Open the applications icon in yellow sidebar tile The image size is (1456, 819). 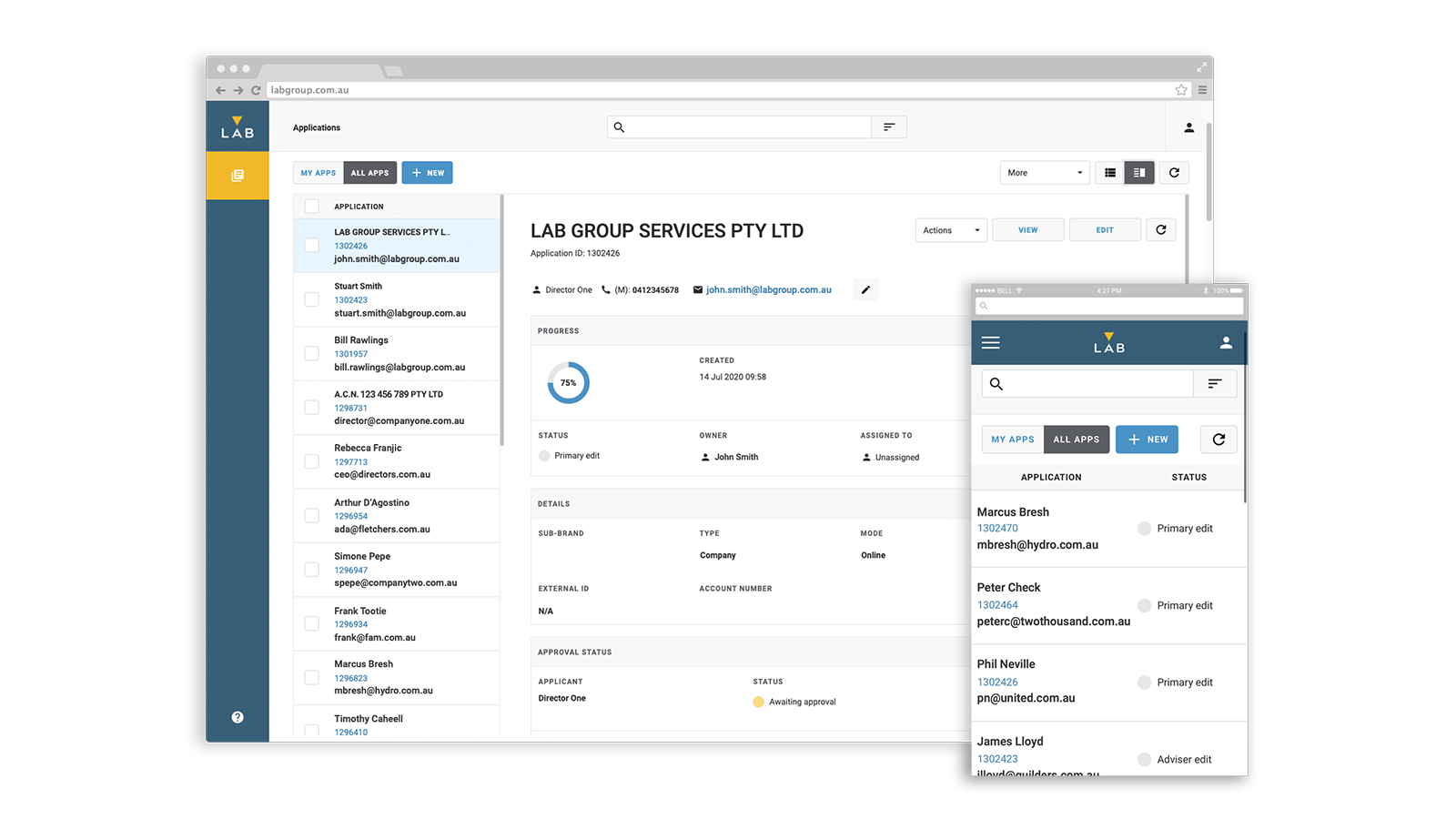(238, 175)
